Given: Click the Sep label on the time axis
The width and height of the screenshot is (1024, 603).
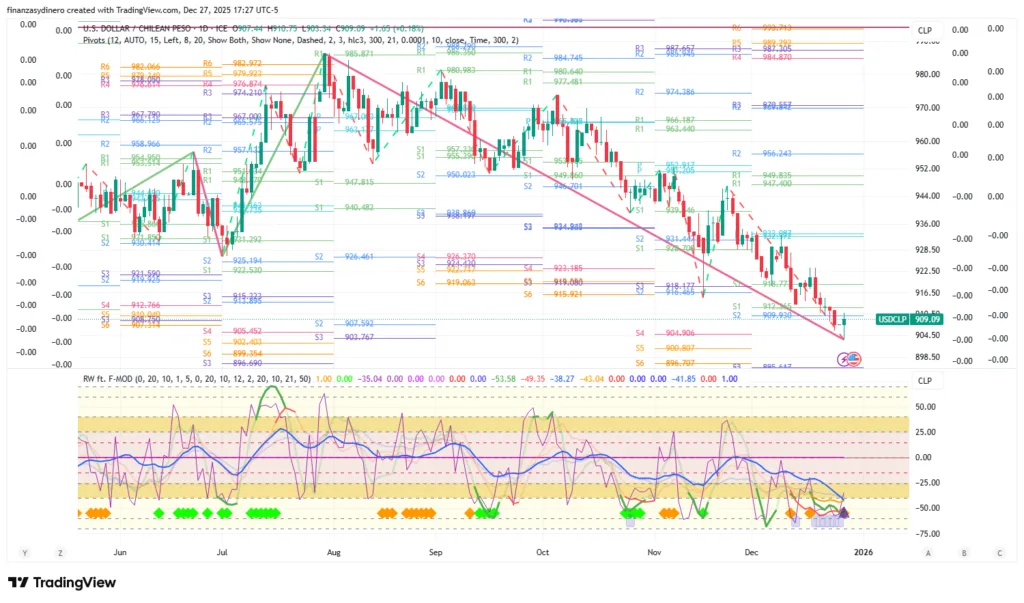Looking at the screenshot, I should (x=435, y=551).
